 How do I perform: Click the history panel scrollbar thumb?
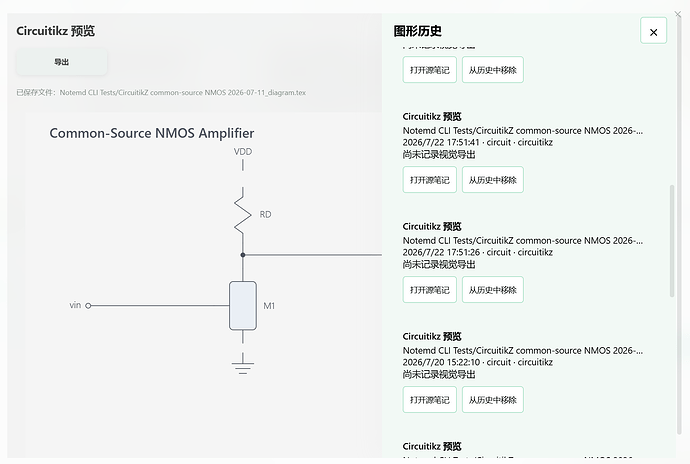pyautogui.click(x=672, y=241)
